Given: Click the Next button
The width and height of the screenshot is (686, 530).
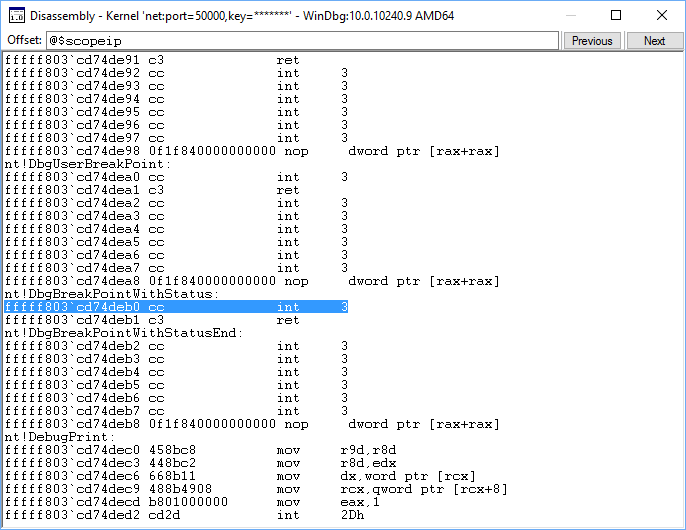Looking at the screenshot, I should click(x=654, y=41).
